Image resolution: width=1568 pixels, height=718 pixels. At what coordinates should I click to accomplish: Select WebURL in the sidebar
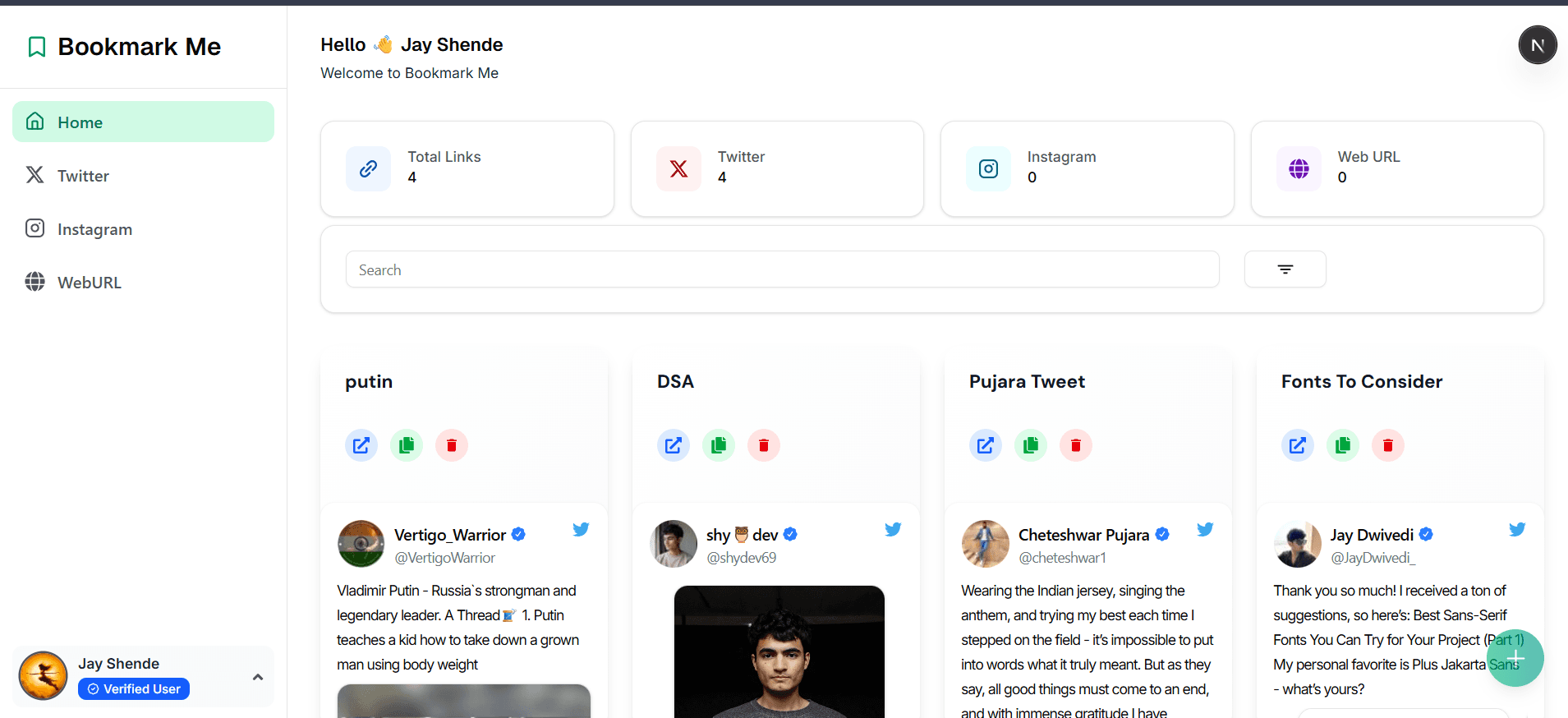coord(143,282)
